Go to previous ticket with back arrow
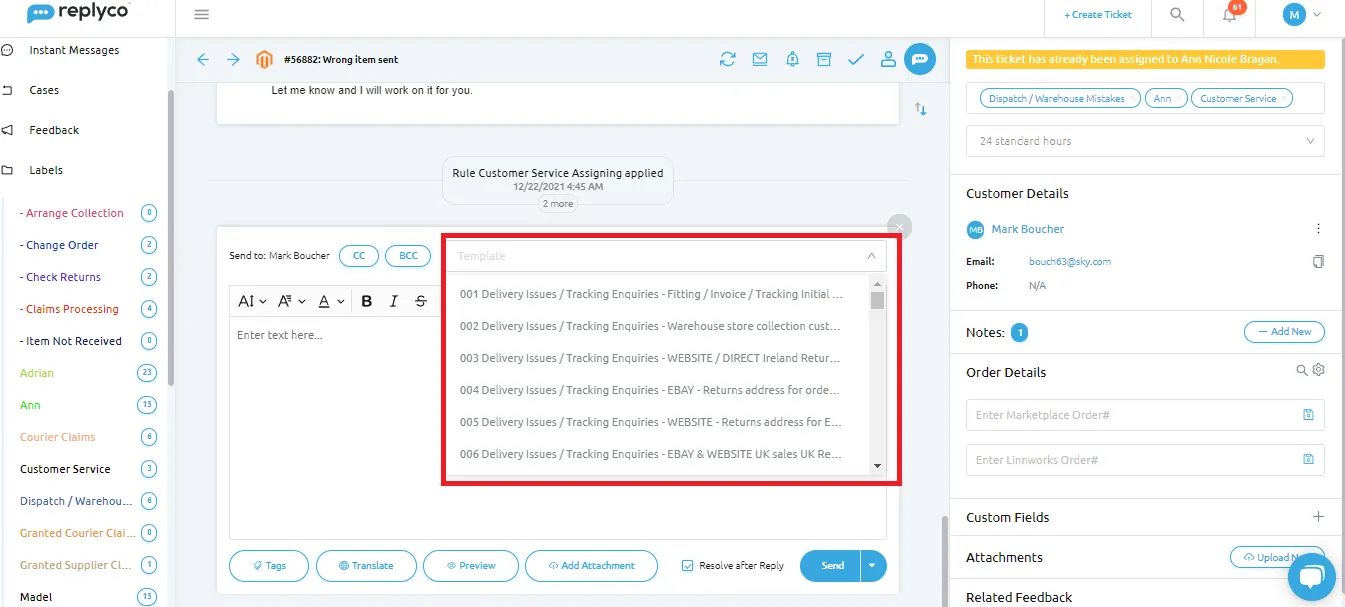This screenshot has width=1345, height=607. click(203, 60)
